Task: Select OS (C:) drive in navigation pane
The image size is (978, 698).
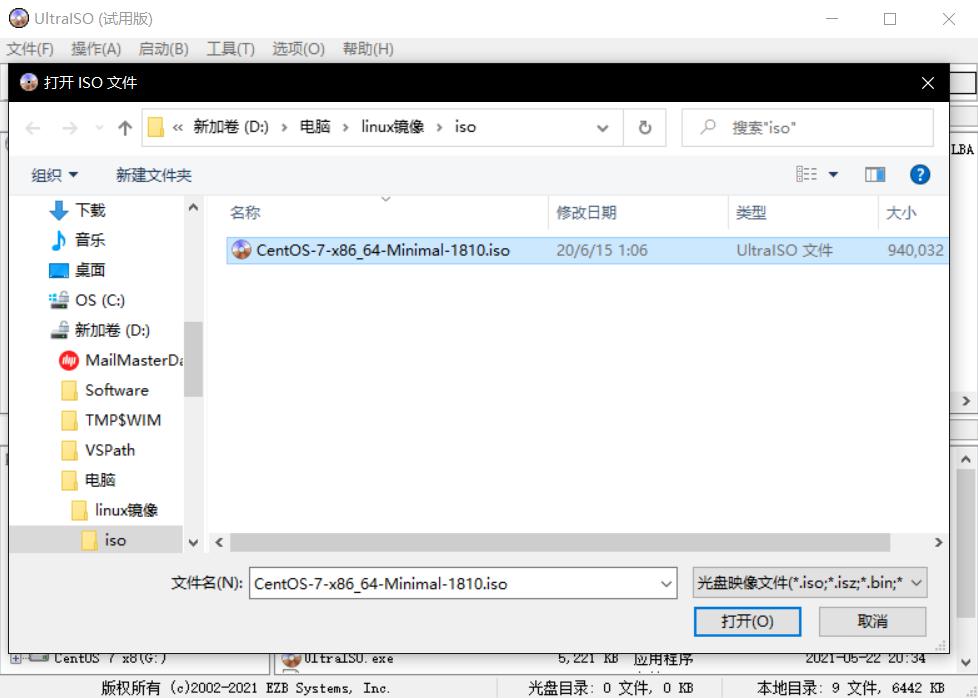Action: pos(100,300)
